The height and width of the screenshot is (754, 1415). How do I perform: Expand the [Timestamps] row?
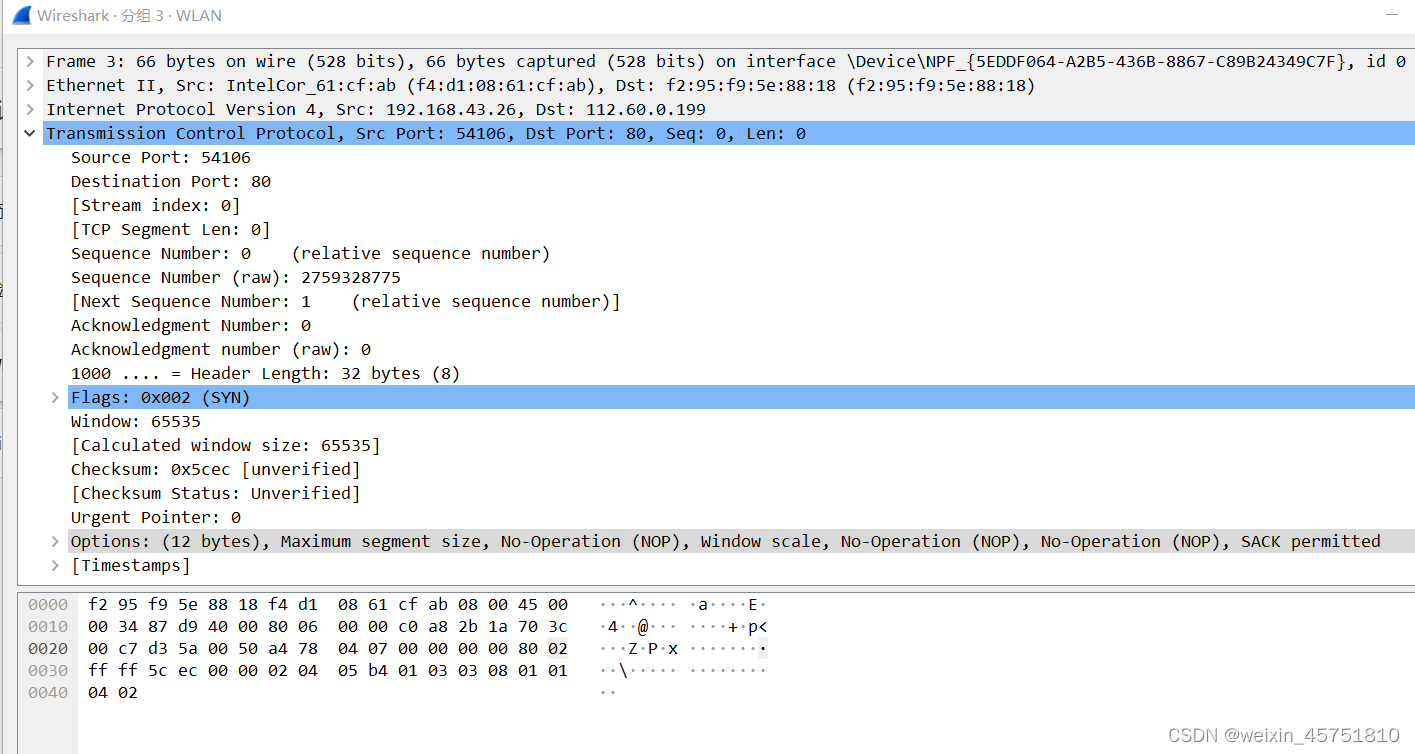pyautogui.click(x=55, y=565)
